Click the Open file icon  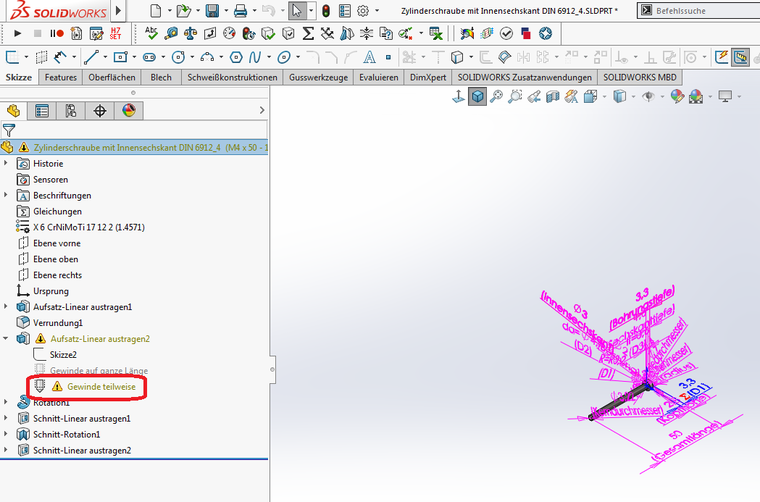[x=183, y=10]
